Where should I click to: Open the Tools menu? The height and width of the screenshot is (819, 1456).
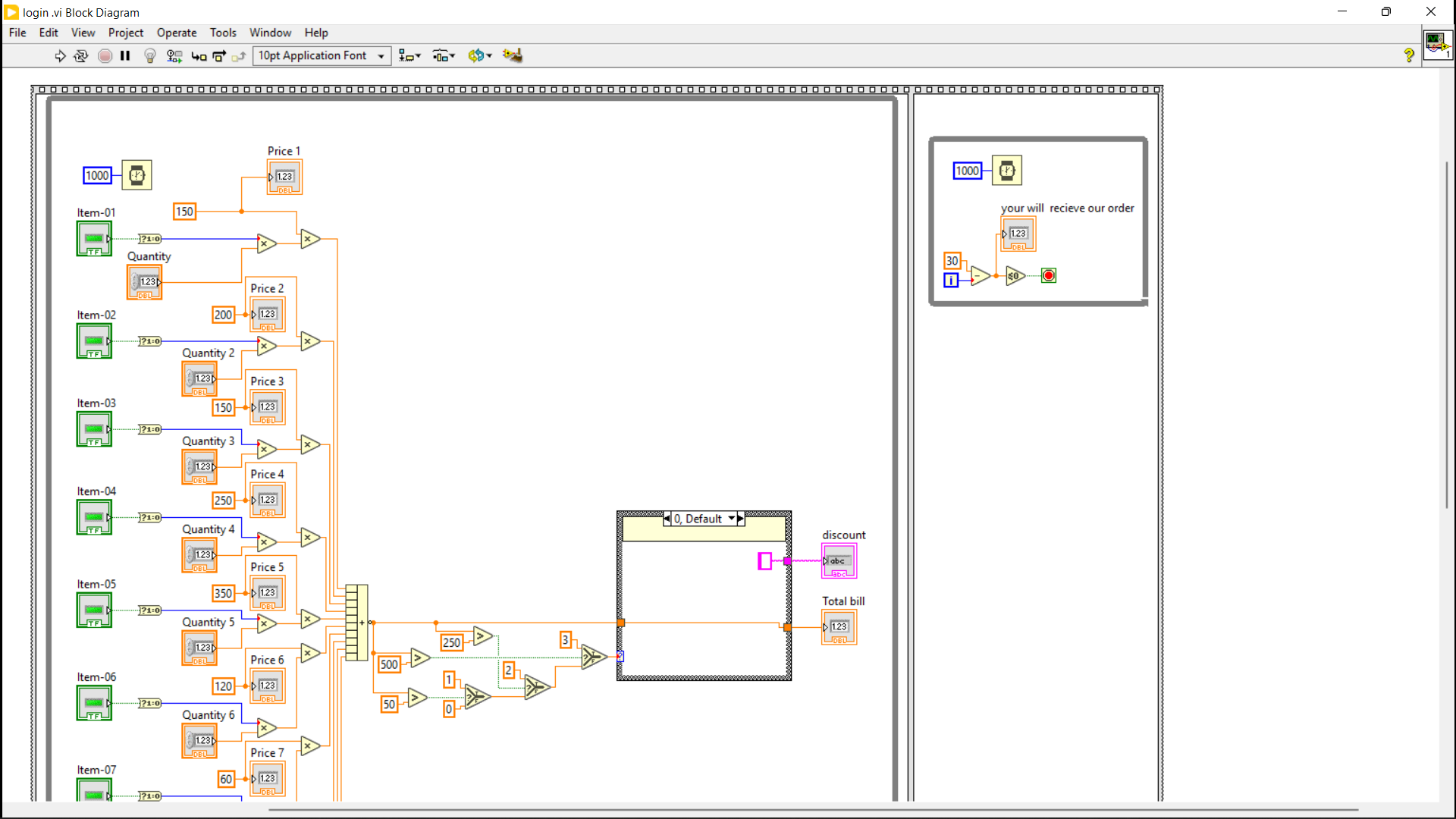(223, 33)
